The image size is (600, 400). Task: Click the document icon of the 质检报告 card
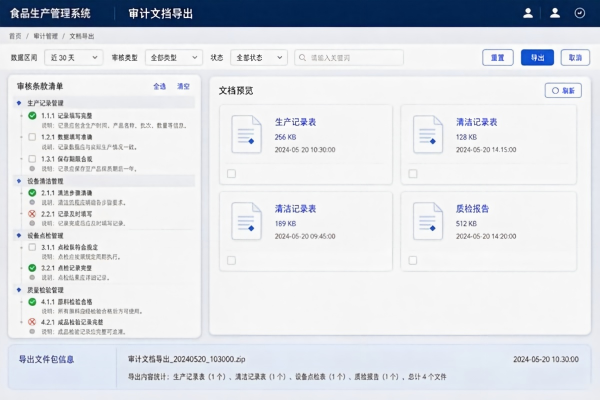tap(428, 221)
